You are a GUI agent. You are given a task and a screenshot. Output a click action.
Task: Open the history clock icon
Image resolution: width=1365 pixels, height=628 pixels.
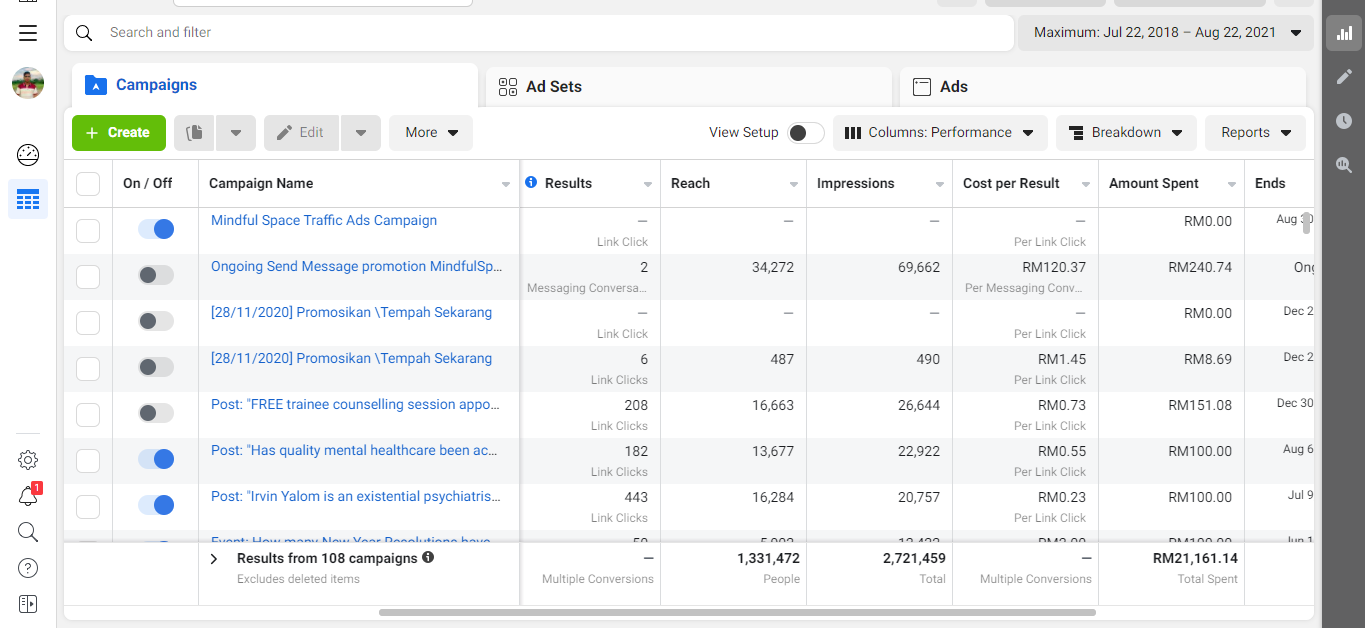pyautogui.click(x=1344, y=121)
